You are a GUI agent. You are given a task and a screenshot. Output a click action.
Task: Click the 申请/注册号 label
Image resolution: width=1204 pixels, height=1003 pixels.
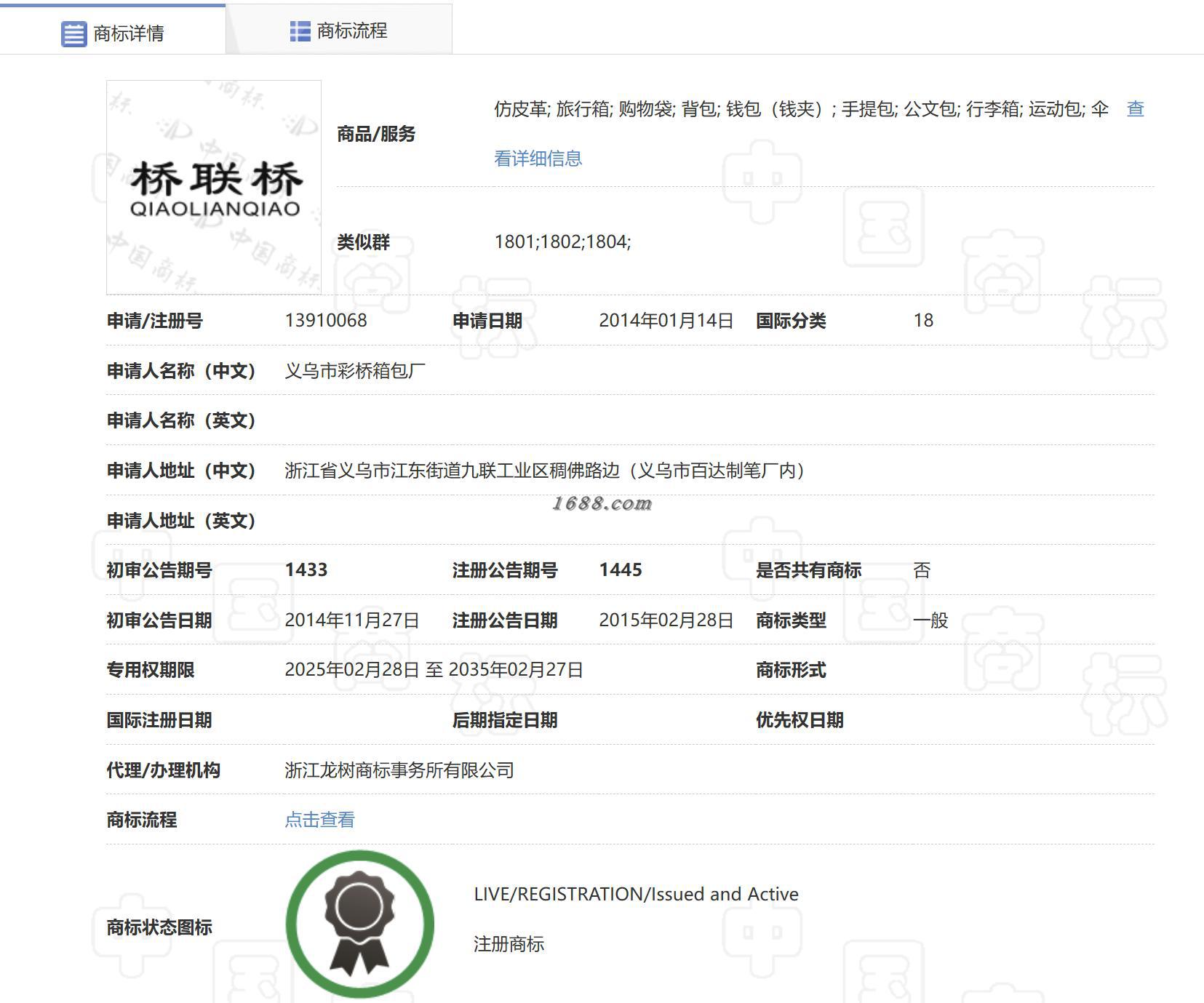155,321
